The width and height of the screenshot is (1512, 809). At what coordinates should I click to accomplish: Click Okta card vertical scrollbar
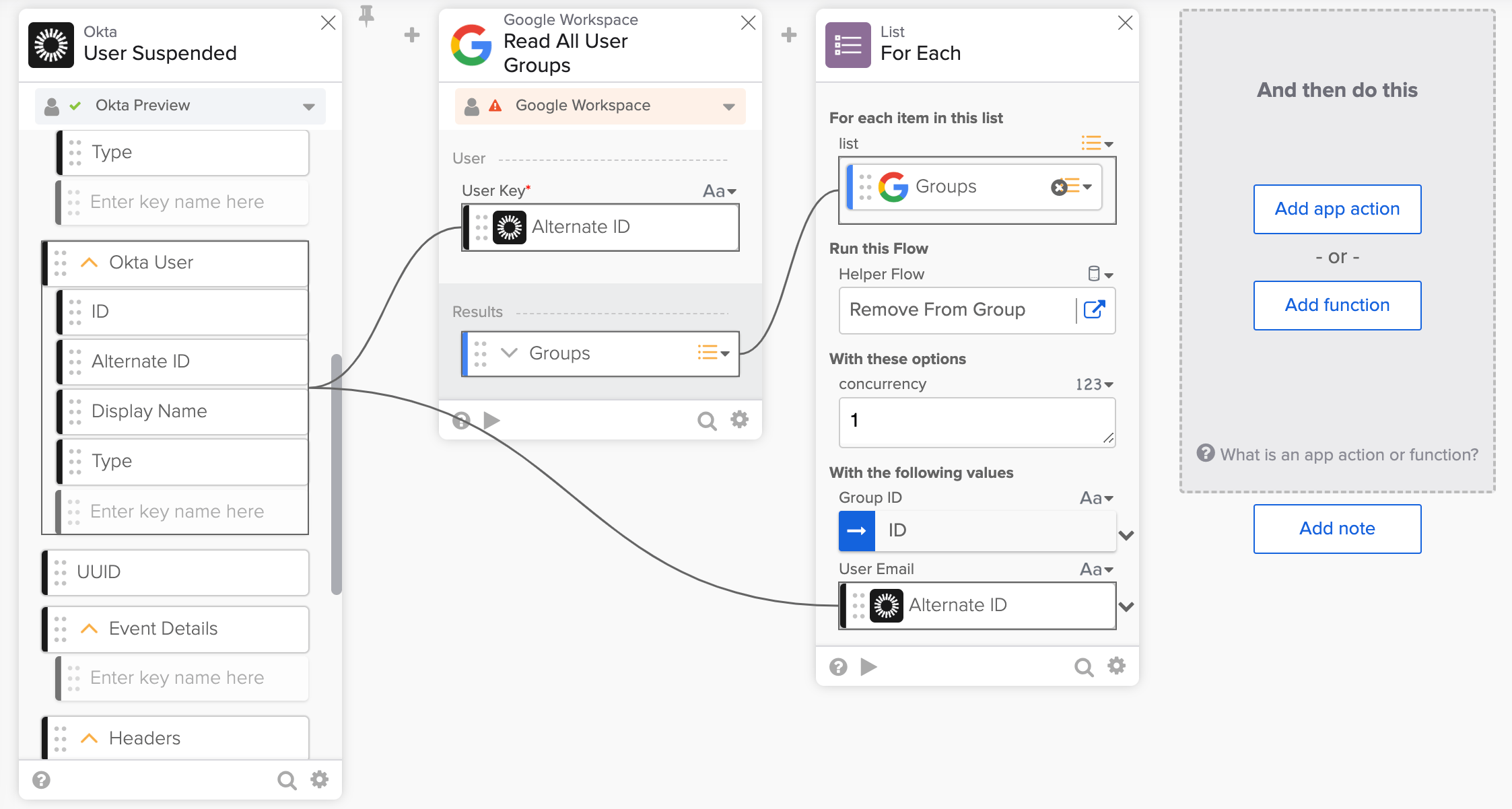(337, 474)
